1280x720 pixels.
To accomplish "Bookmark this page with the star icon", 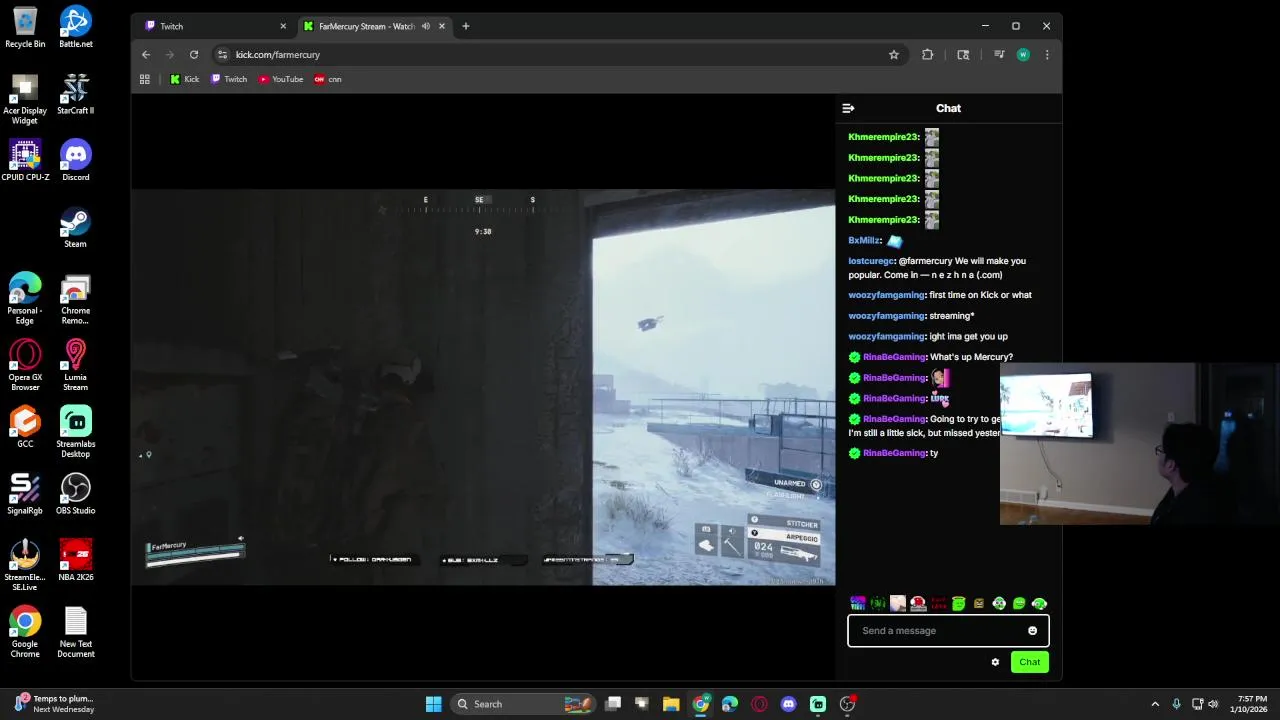I will click(894, 55).
